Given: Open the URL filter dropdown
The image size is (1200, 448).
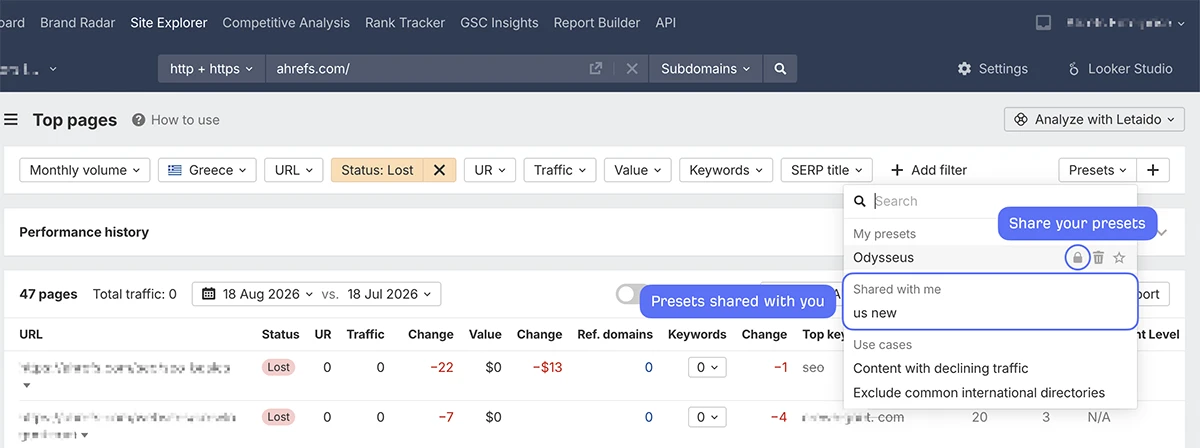Looking at the screenshot, I should (294, 170).
